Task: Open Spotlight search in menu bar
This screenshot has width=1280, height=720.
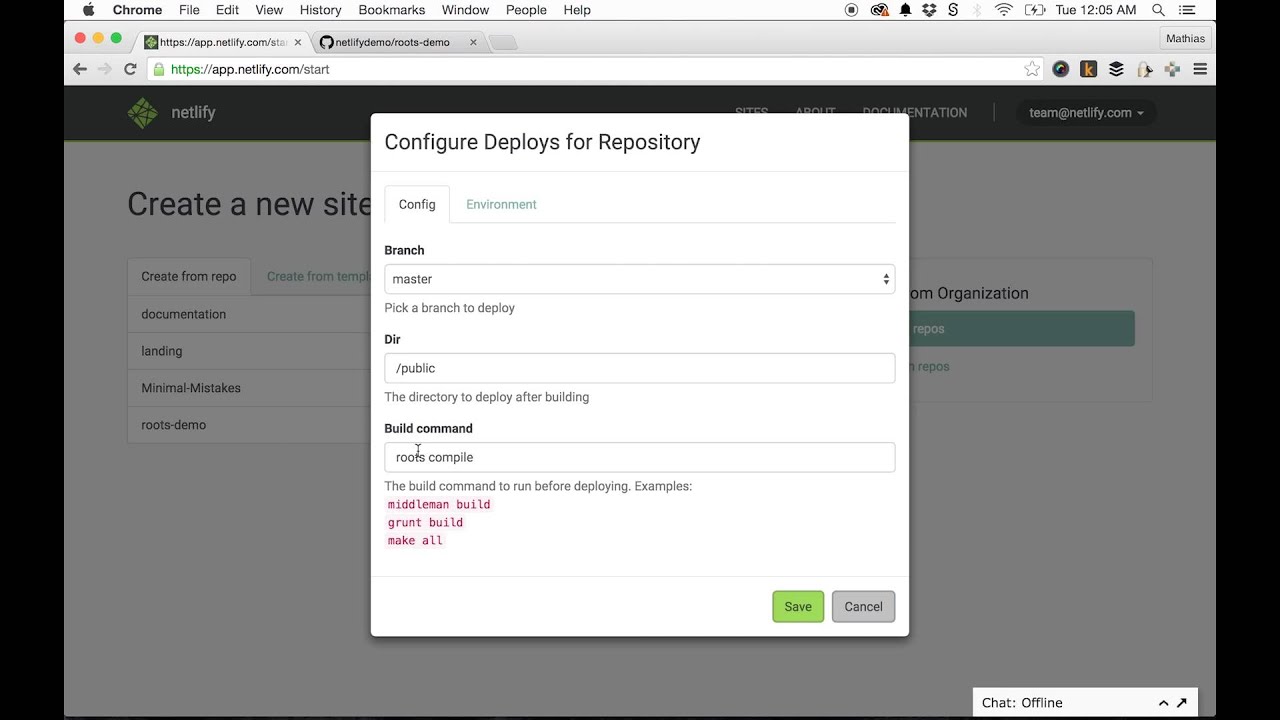Action: click(x=1158, y=10)
